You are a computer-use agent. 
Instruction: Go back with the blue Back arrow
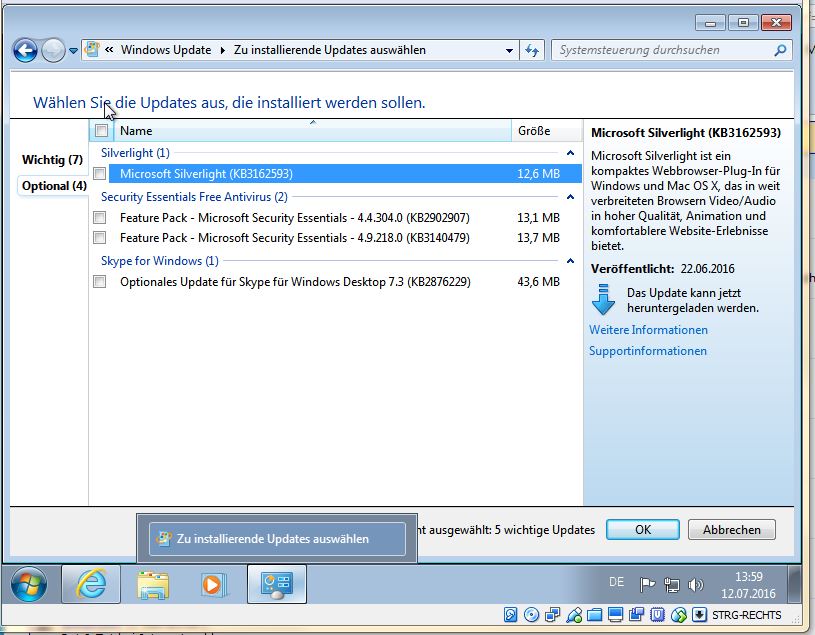click(x=25, y=50)
